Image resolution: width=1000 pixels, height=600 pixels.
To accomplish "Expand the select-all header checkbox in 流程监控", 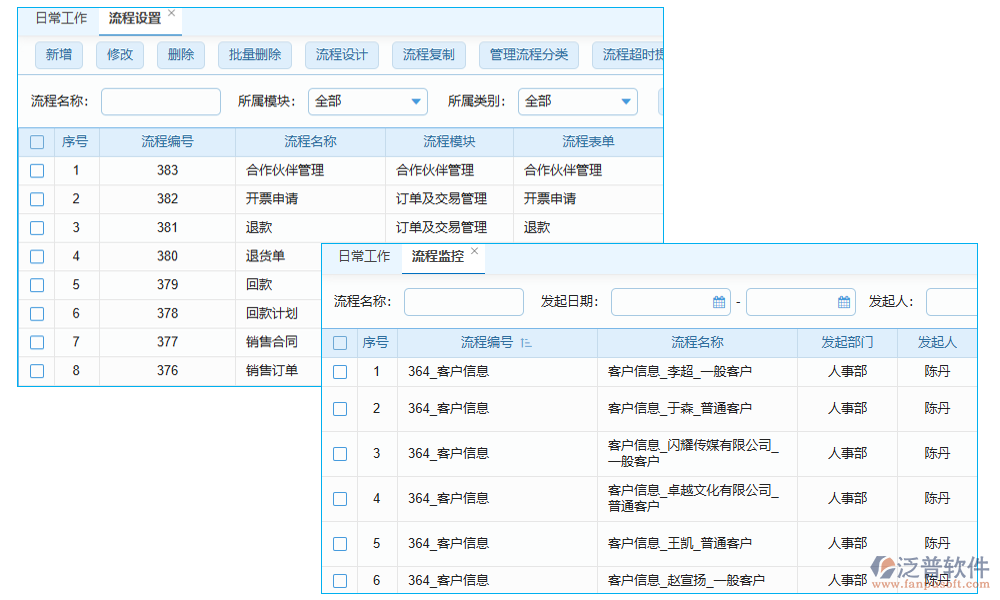I will point(340,342).
